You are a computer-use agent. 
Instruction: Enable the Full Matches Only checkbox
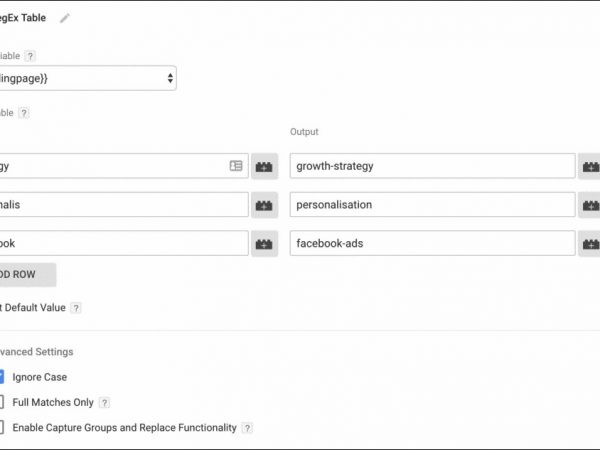click(x=1, y=402)
